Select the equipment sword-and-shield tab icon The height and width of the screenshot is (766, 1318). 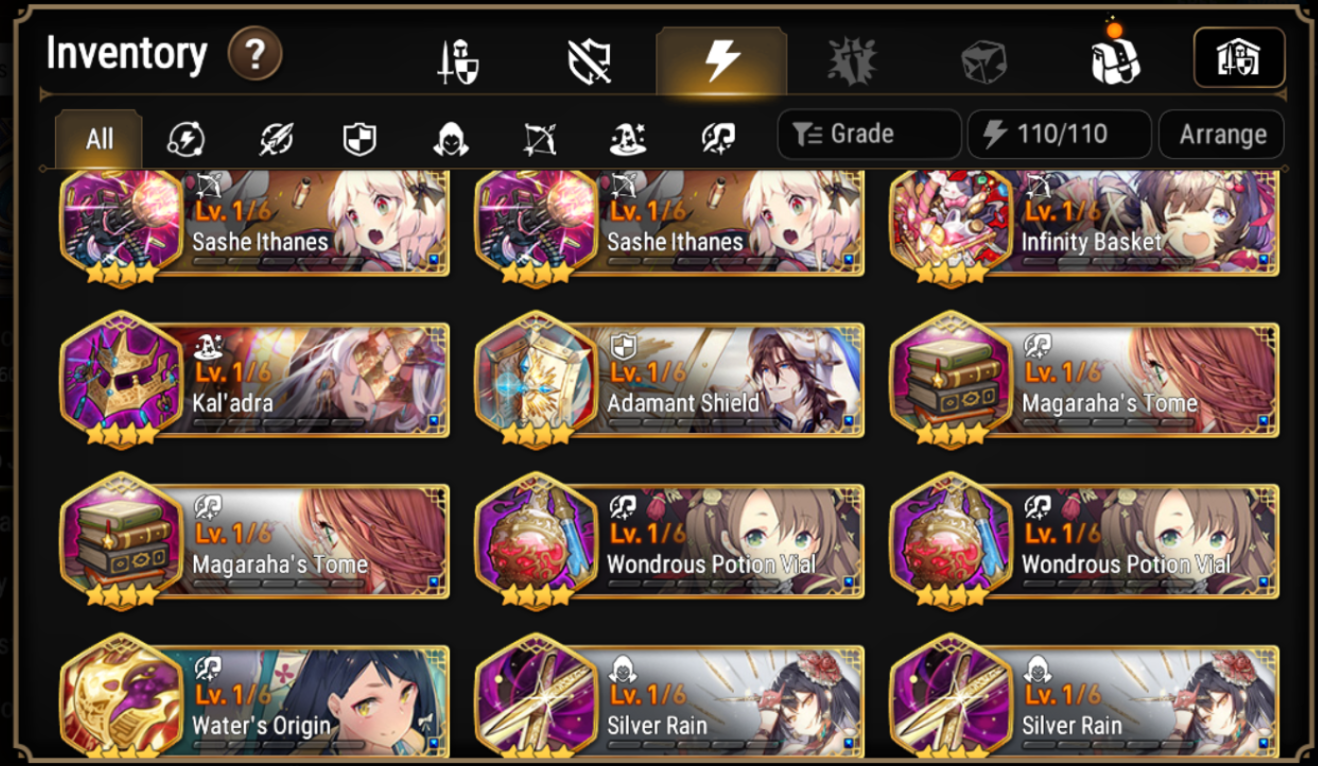pyautogui.click(x=458, y=61)
